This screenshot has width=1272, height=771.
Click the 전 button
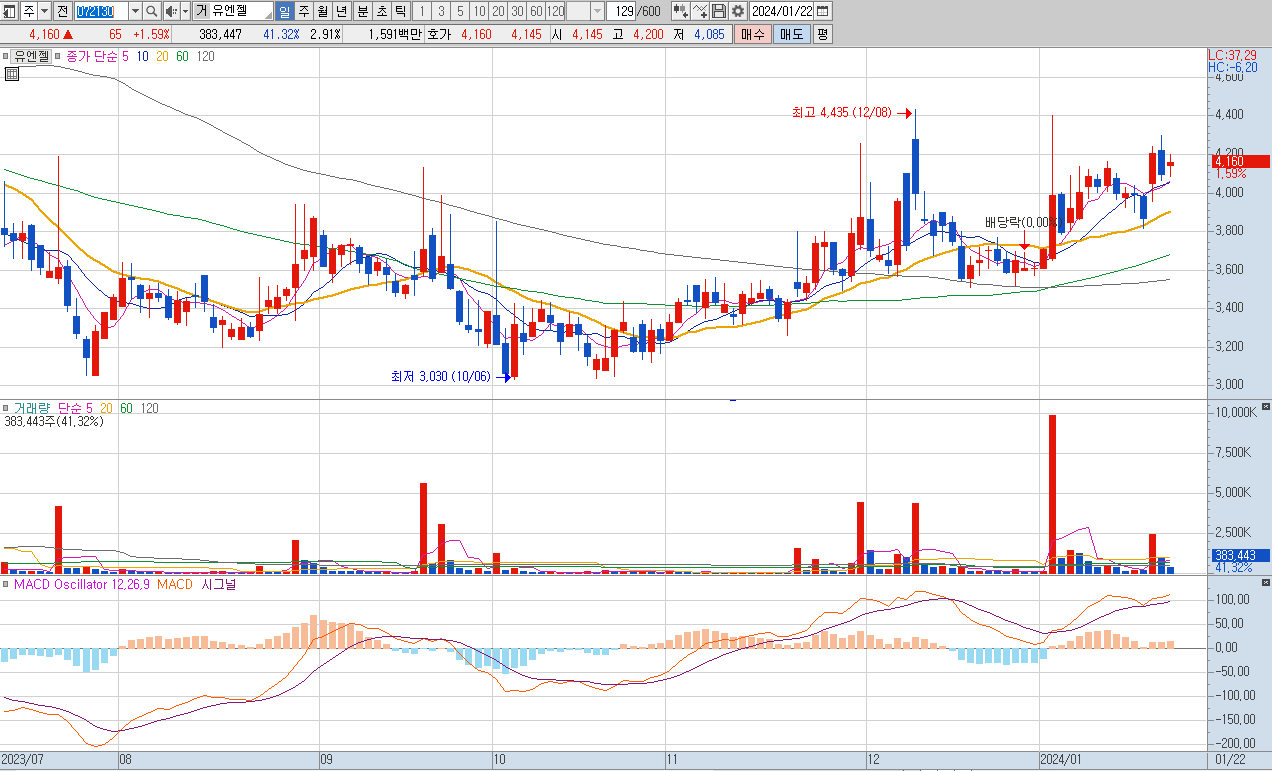pos(62,11)
